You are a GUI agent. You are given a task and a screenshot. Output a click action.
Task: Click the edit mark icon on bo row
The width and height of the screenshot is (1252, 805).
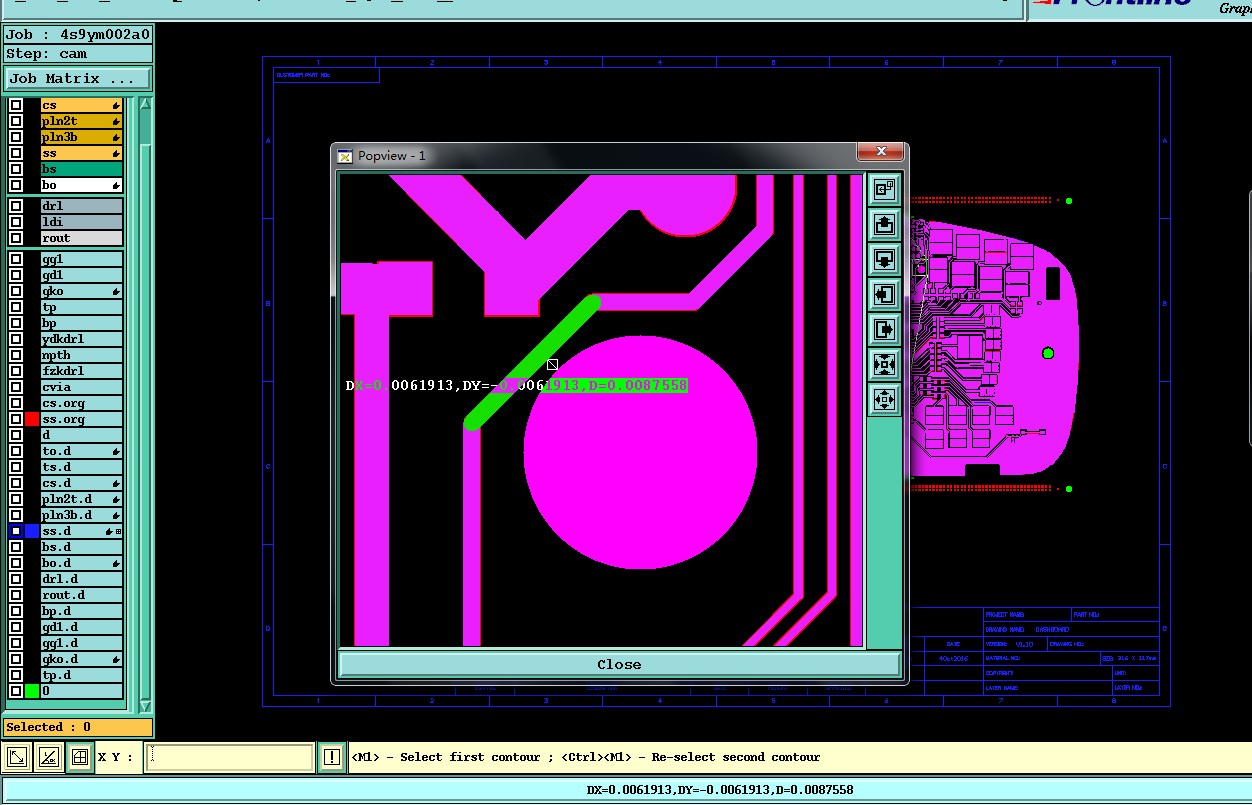tap(116, 185)
